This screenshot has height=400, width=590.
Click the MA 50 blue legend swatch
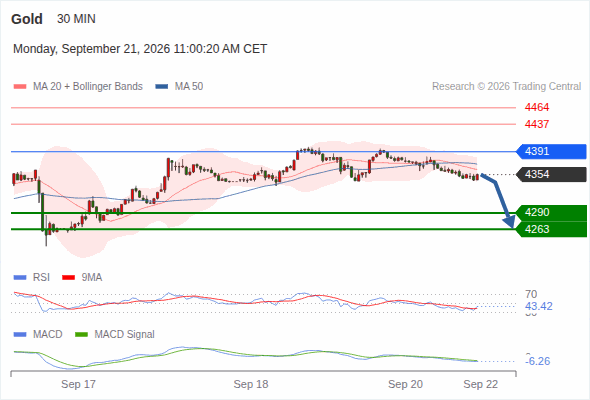tap(162, 87)
